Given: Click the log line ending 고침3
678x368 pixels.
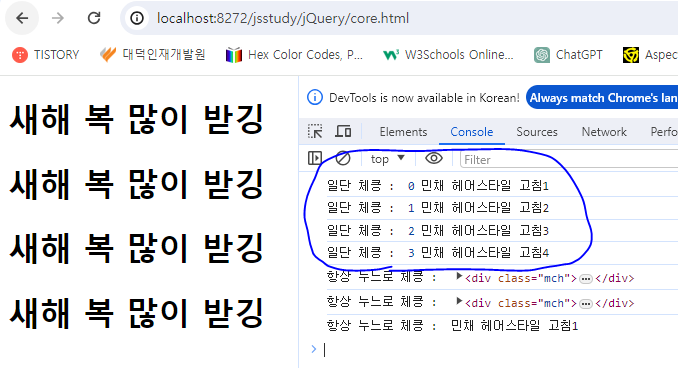Looking at the screenshot, I should click(438, 230).
